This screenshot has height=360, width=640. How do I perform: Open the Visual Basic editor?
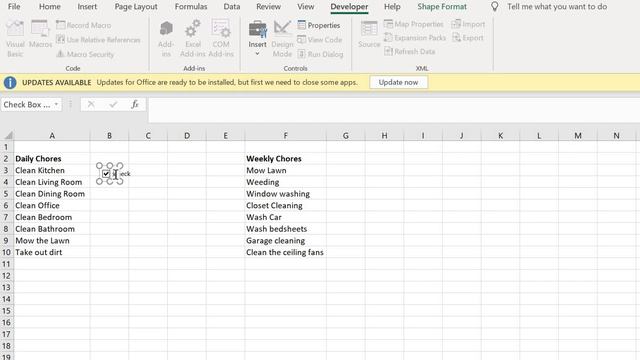point(15,39)
